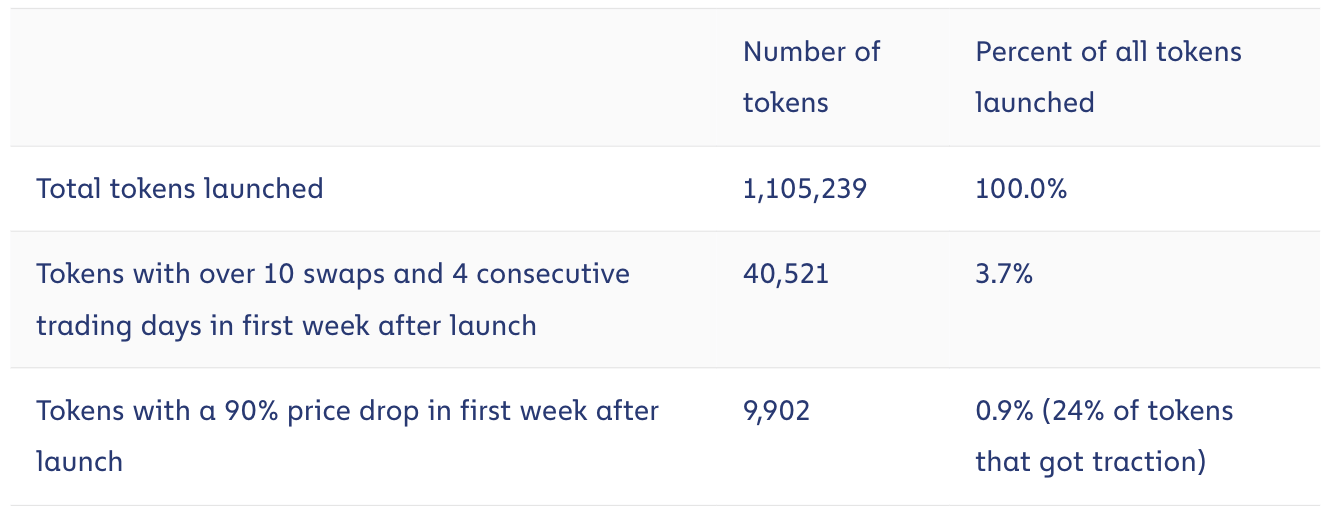Select the "Total tokens launched" row label
1324x512 pixels.
click(180, 188)
